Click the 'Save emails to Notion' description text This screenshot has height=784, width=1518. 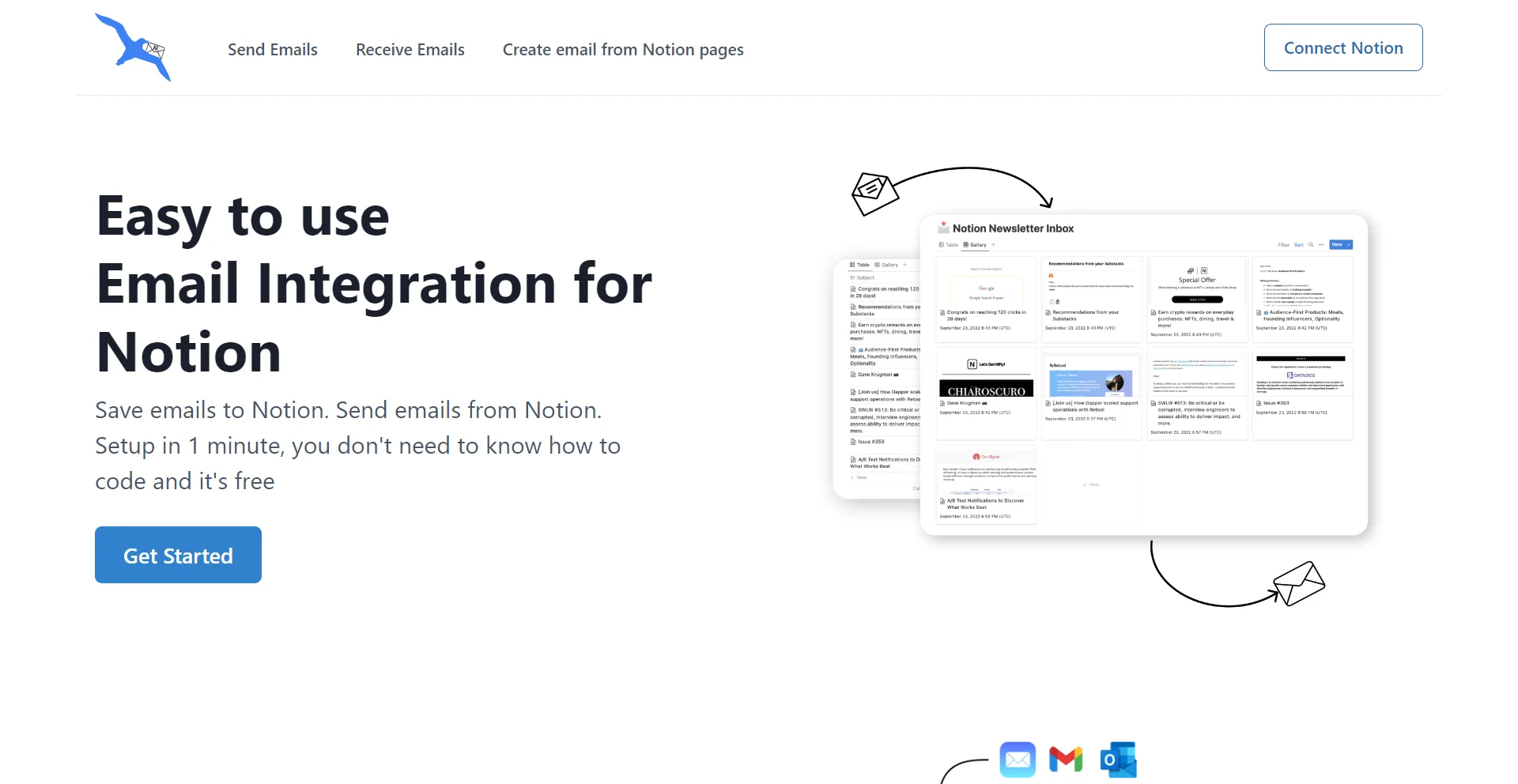coord(357,445)
